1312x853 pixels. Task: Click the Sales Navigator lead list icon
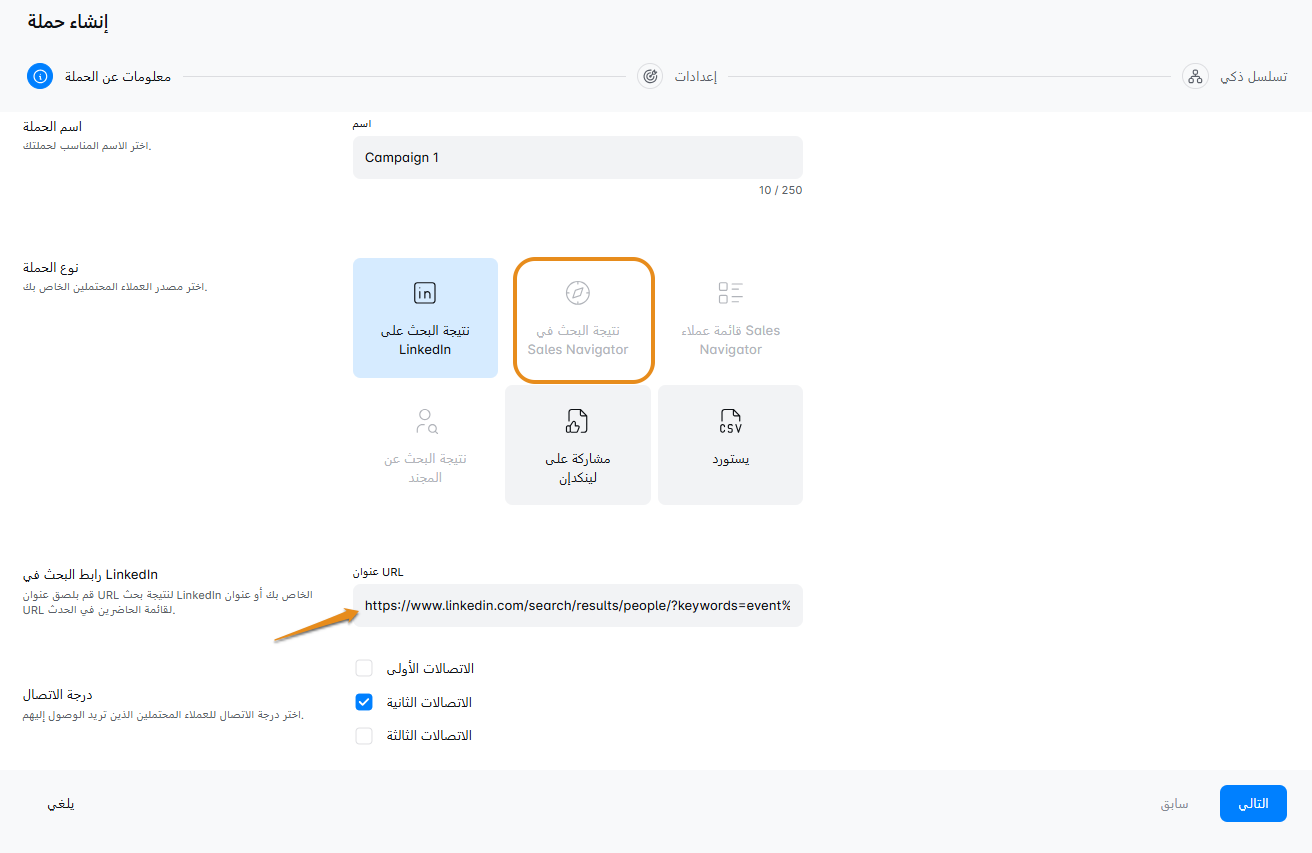731,293
